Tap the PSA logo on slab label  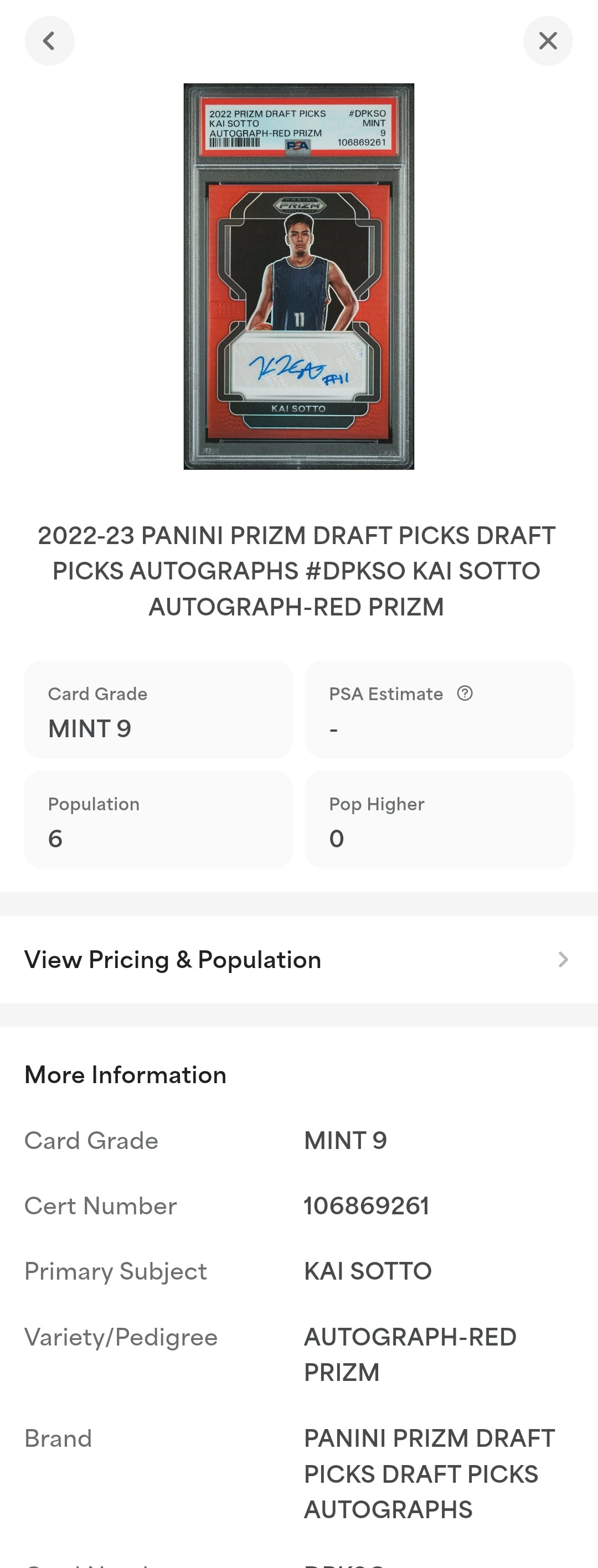(298, 146)
